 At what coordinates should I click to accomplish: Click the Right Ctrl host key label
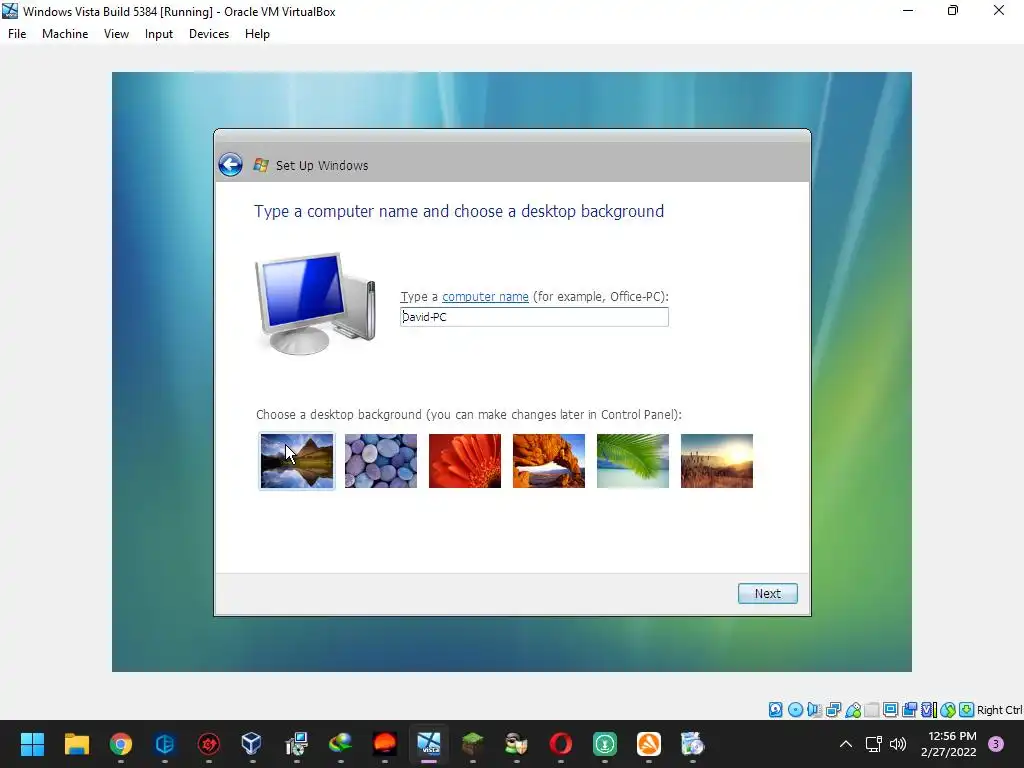click(x=1000, y=710)
